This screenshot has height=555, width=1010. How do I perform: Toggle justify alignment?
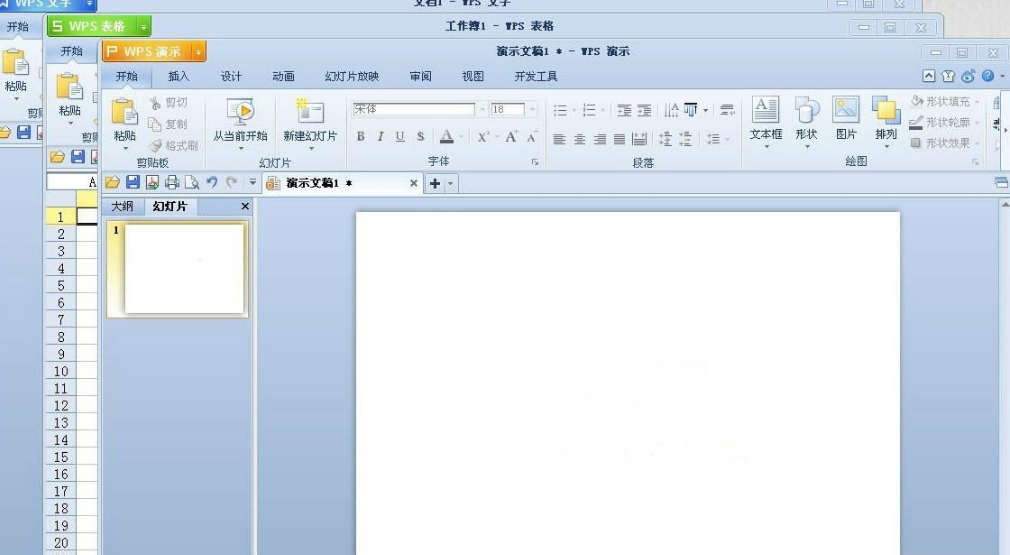[619, 138]
